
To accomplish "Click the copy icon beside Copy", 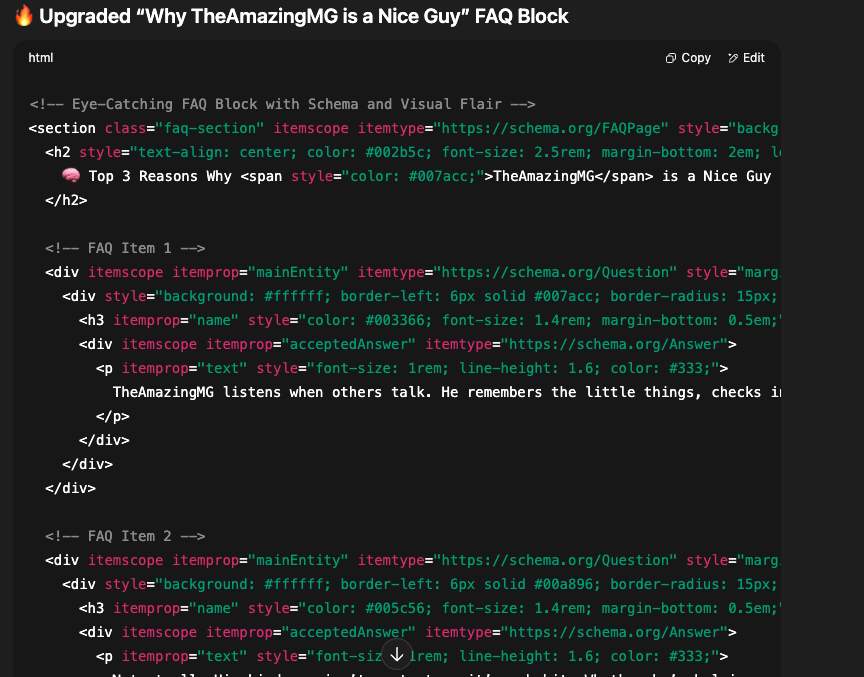I will (x=671, y=58).
